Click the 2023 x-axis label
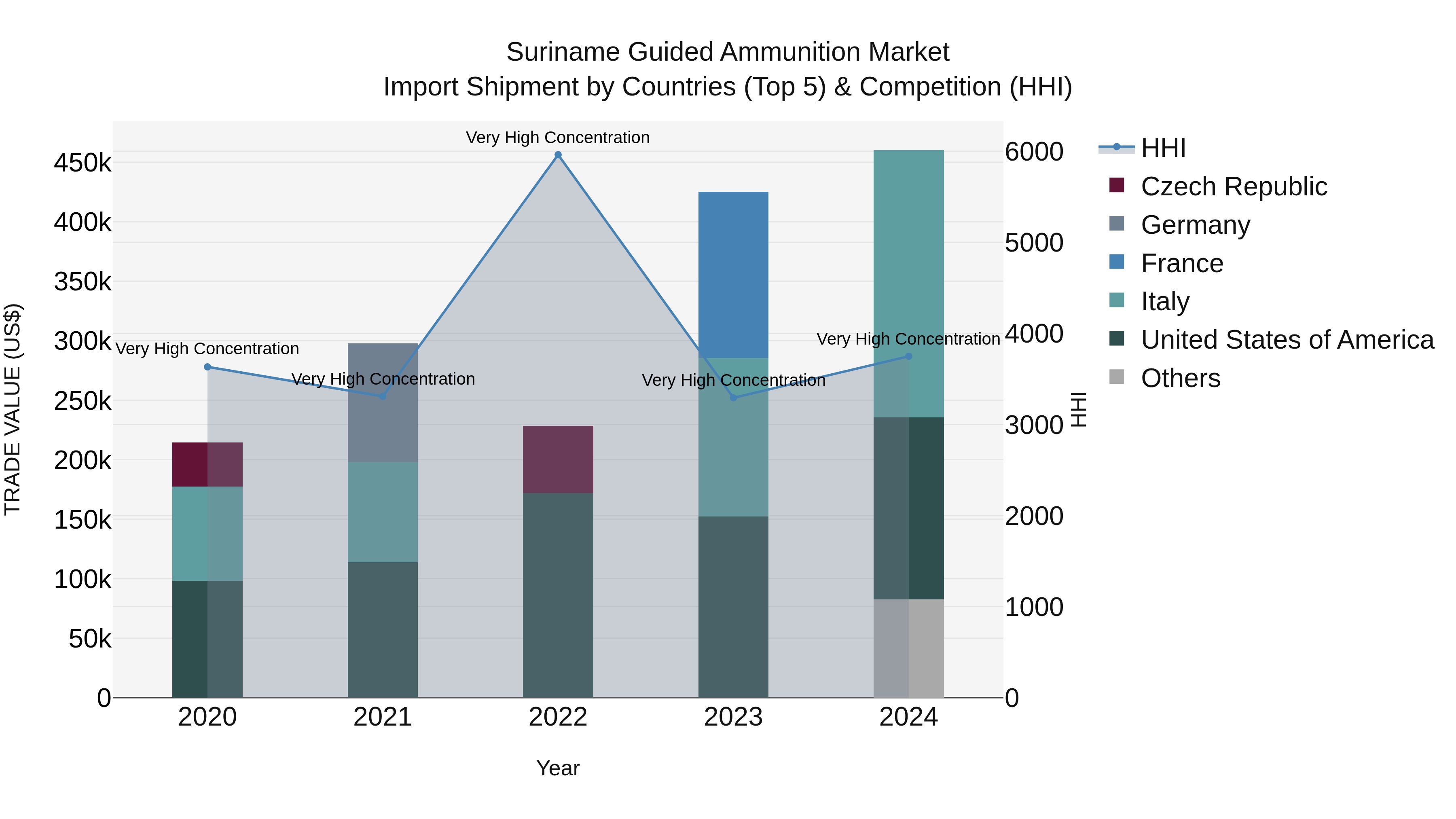This screenshot has width=1456, height=819. click(734, 717)
